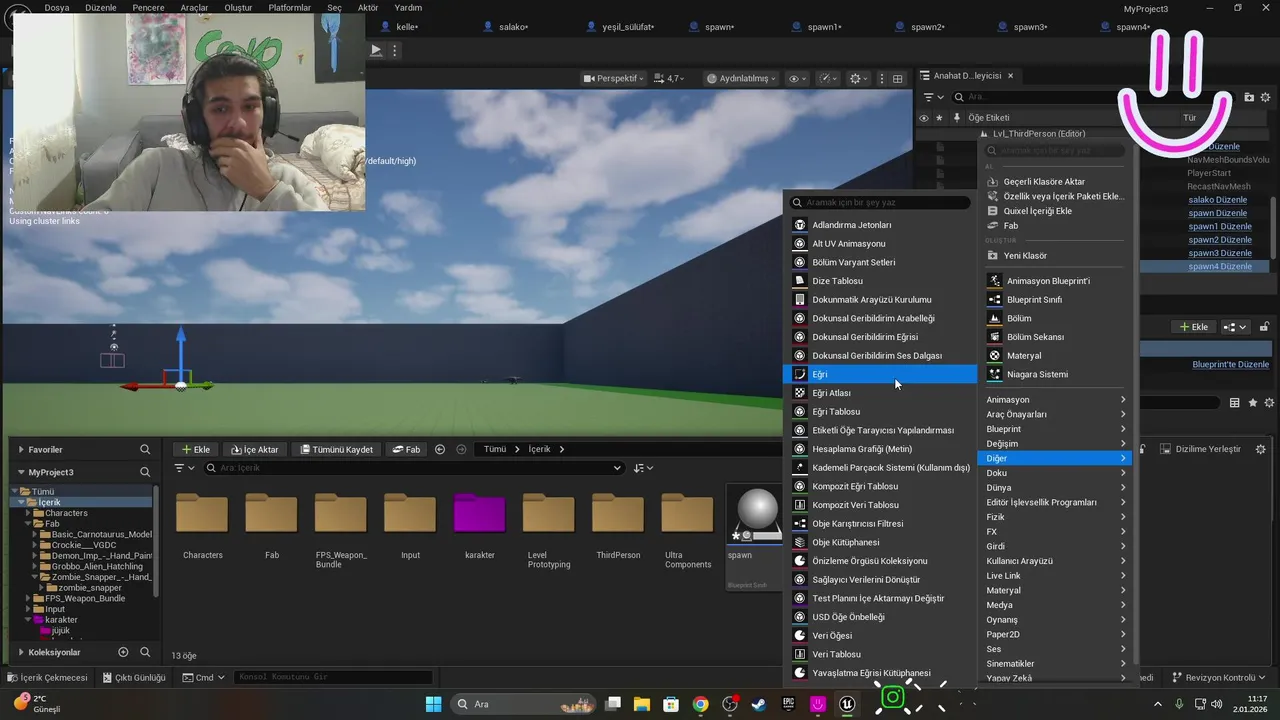The image size is (1280, 720).
Task: Click the Ara: İçerik search field
Action: click(x=414, y=468)
